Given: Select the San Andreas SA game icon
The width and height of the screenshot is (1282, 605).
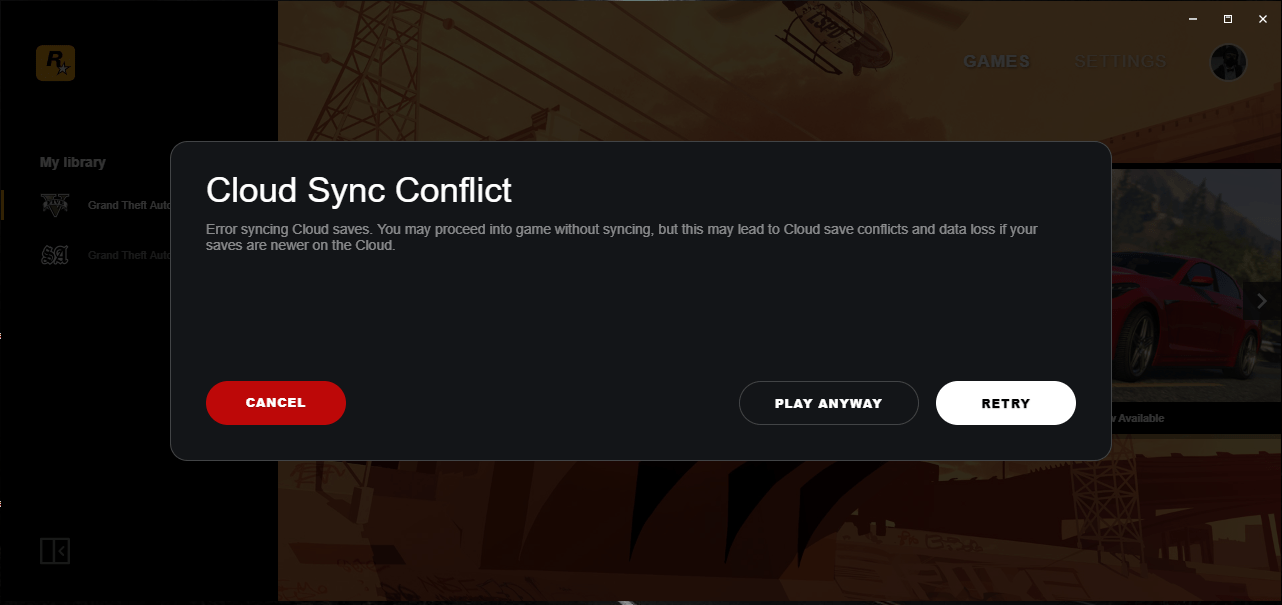Looking at the screenshot, I should coord(55,255).
